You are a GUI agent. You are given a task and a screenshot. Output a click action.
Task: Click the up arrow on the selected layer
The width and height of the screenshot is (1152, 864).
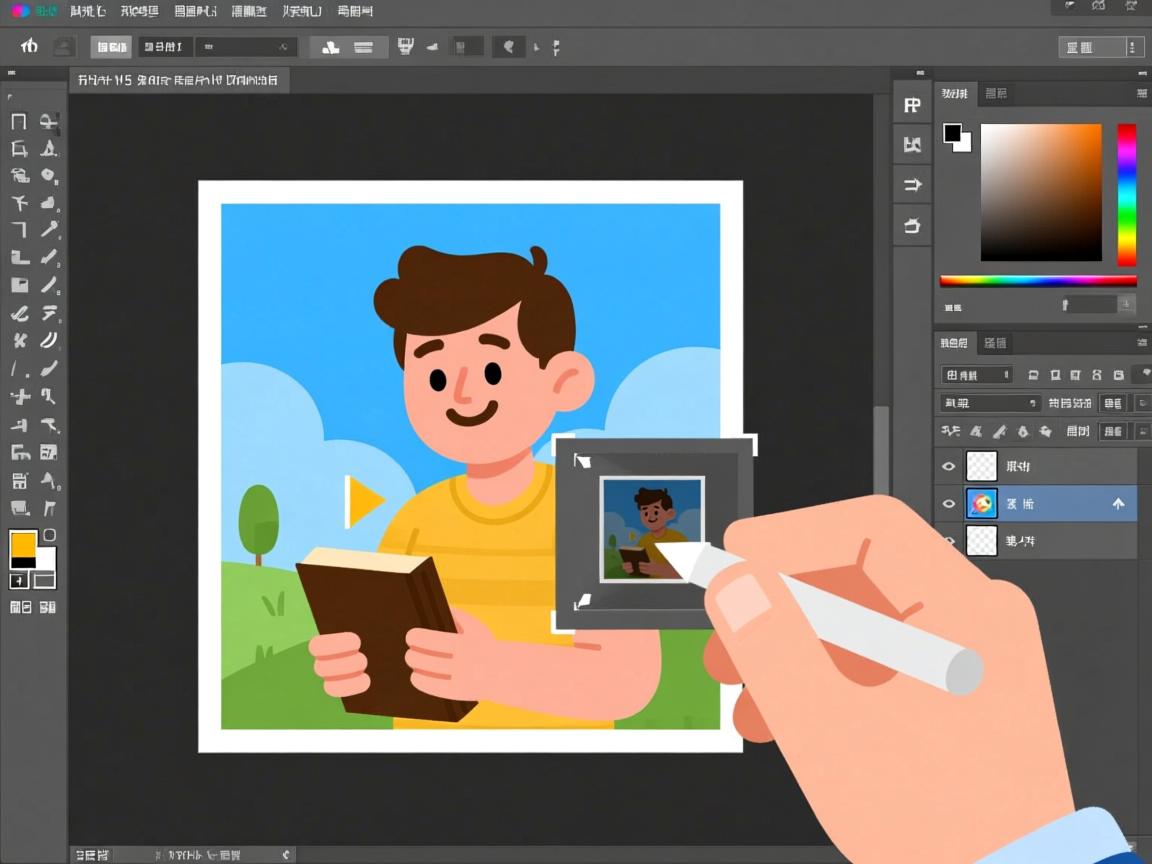[x=1118, y=504]
